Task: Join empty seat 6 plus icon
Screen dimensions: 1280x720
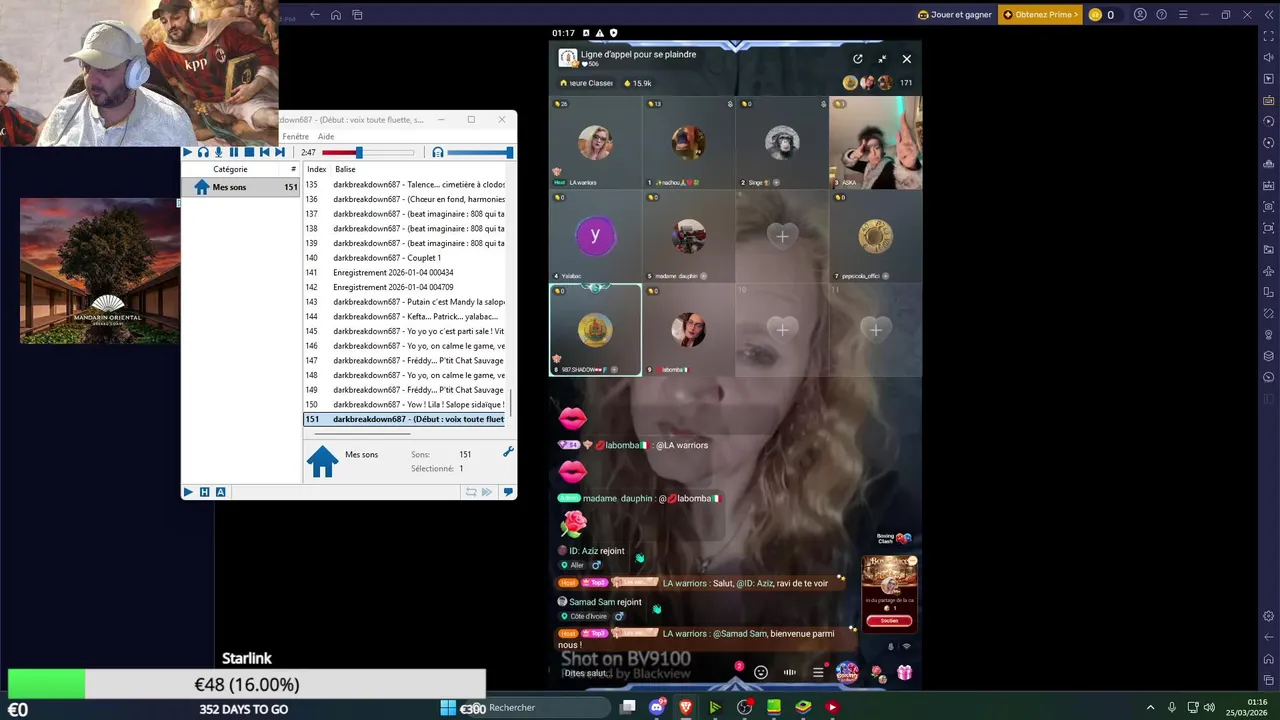Action: point(782,236)
